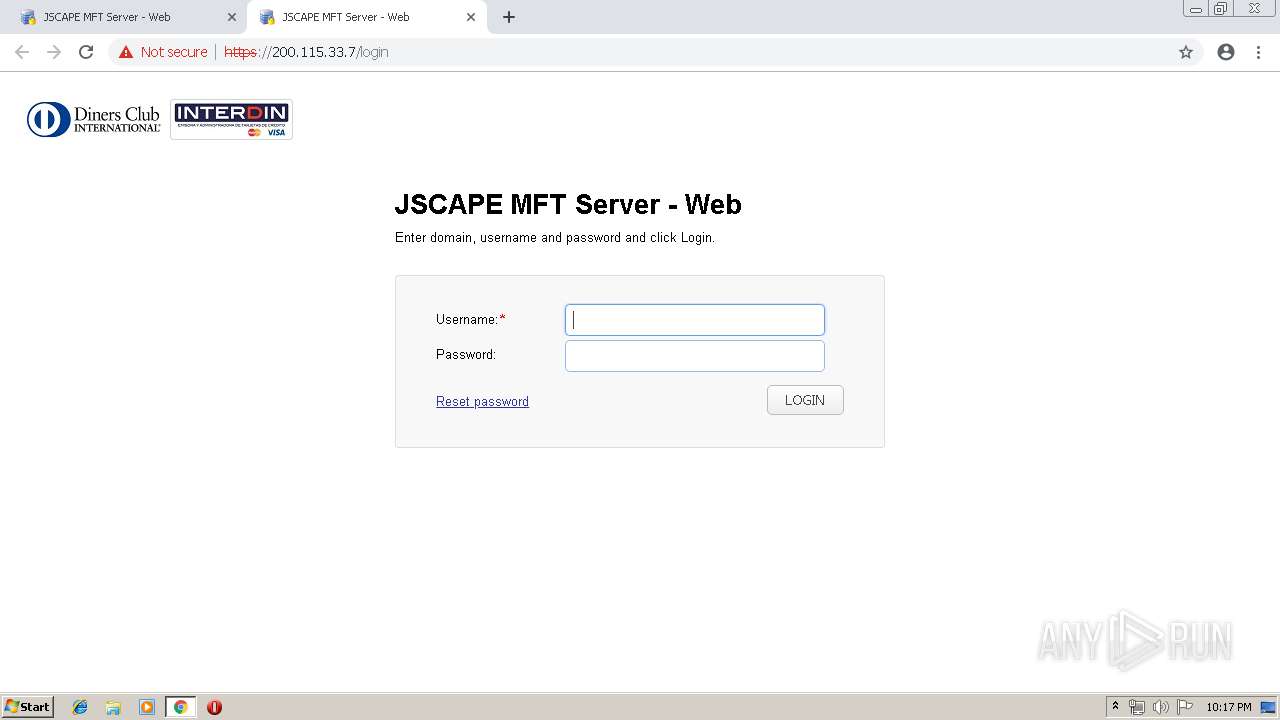Show hidden system tray icons
This screenshot has width=1280, height=720.
(x=1115, y=707)
